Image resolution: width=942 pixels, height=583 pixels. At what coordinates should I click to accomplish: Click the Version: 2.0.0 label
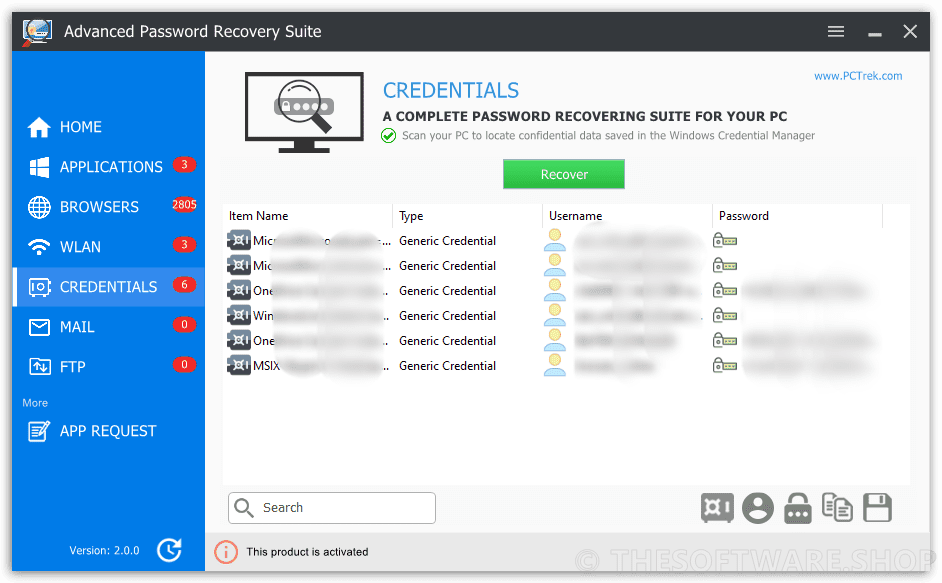[x=105, y=551]
